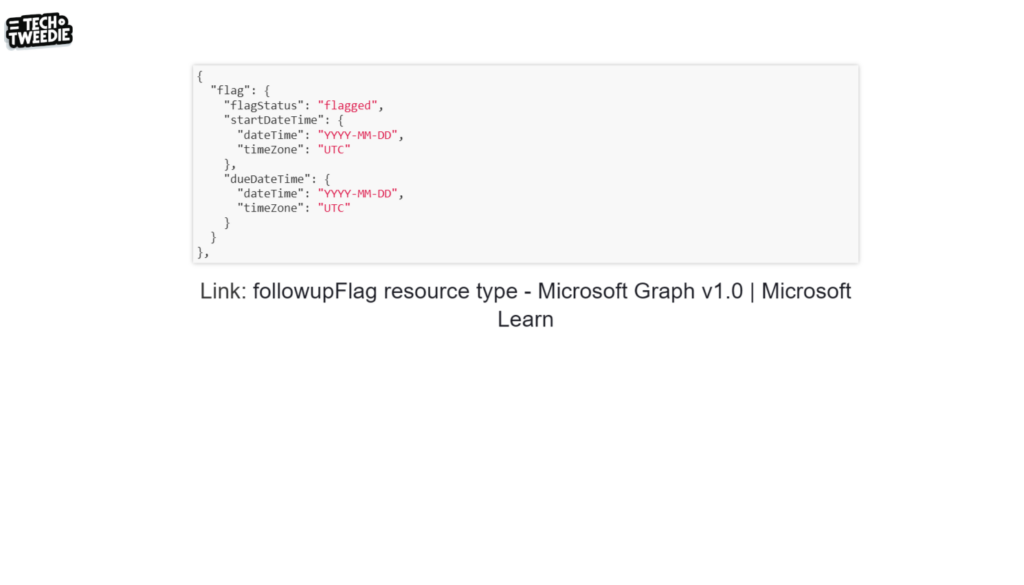
Task: Click the final closing brace with comma
Action: tap(203, 252)
